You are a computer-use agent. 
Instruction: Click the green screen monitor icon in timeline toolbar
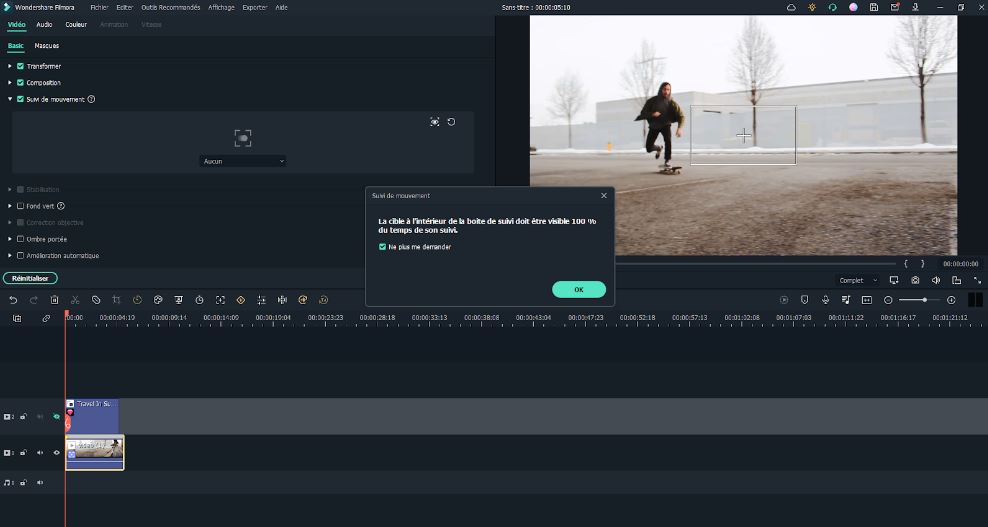pyautogui.click(x=179, y=300)
